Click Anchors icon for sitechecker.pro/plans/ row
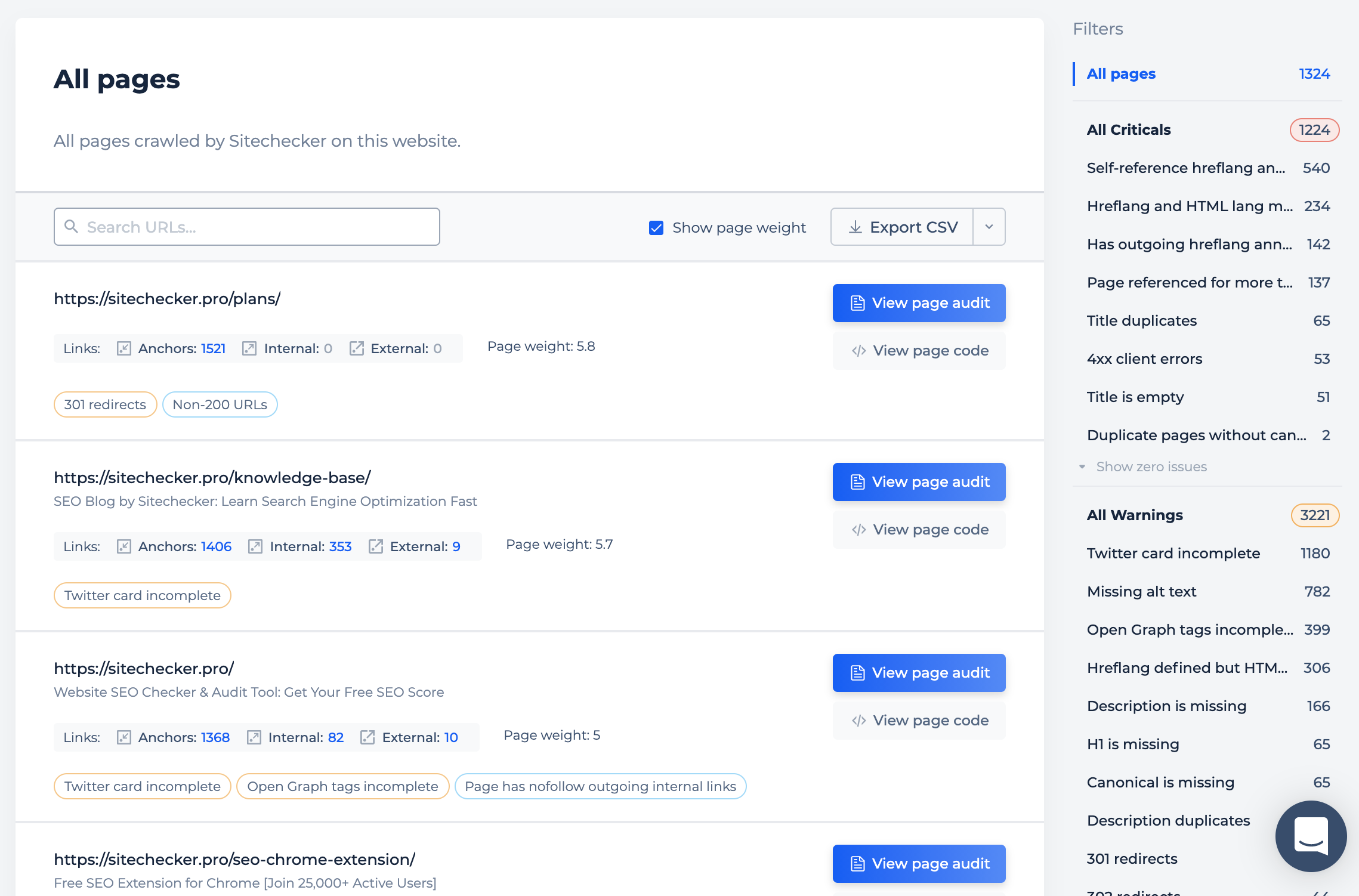The height and width of the screenshot is (896, 1359). pos(123,348)
